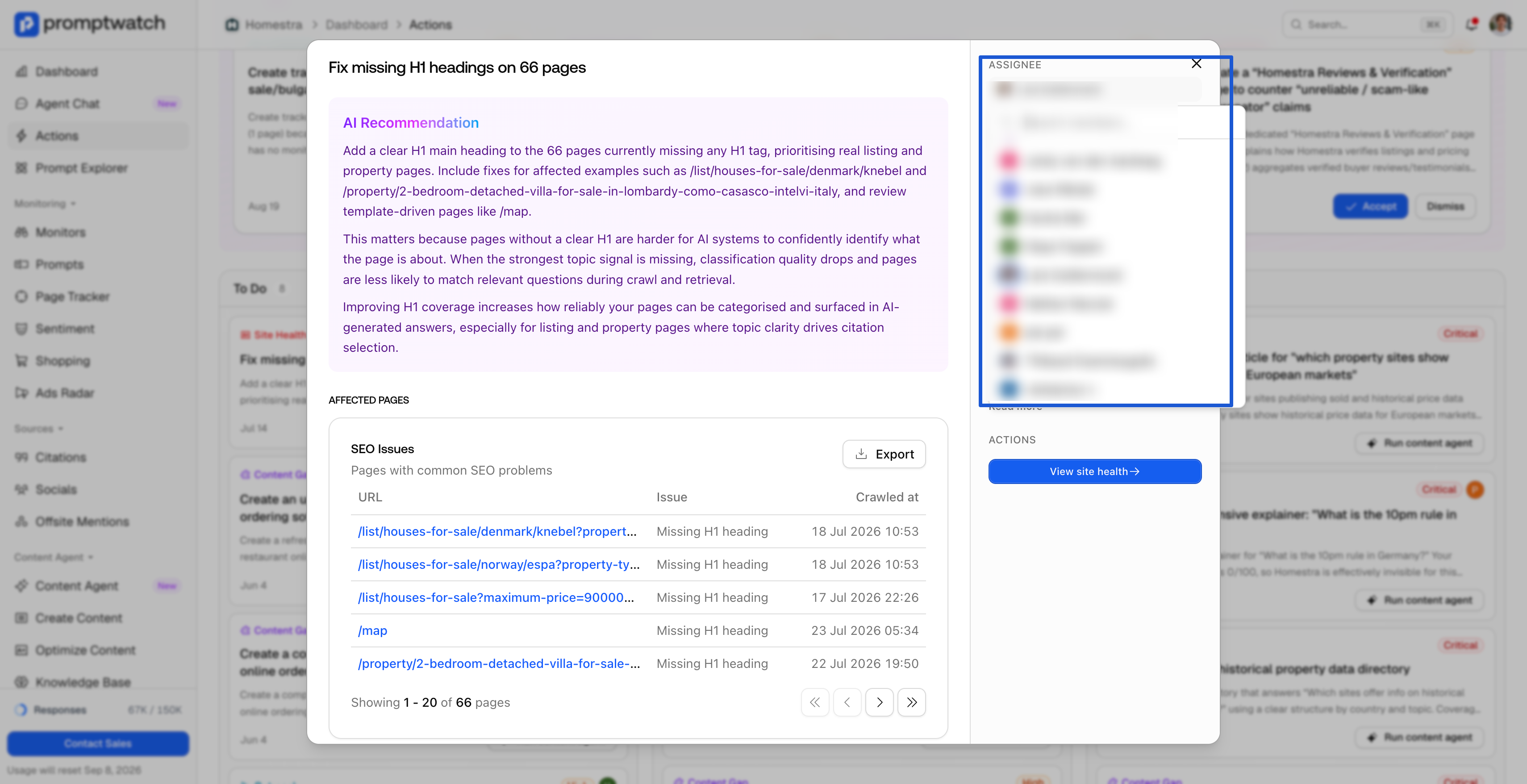
Task: Open Content Agent page in the sidebar
Action: tap(98, 586)
